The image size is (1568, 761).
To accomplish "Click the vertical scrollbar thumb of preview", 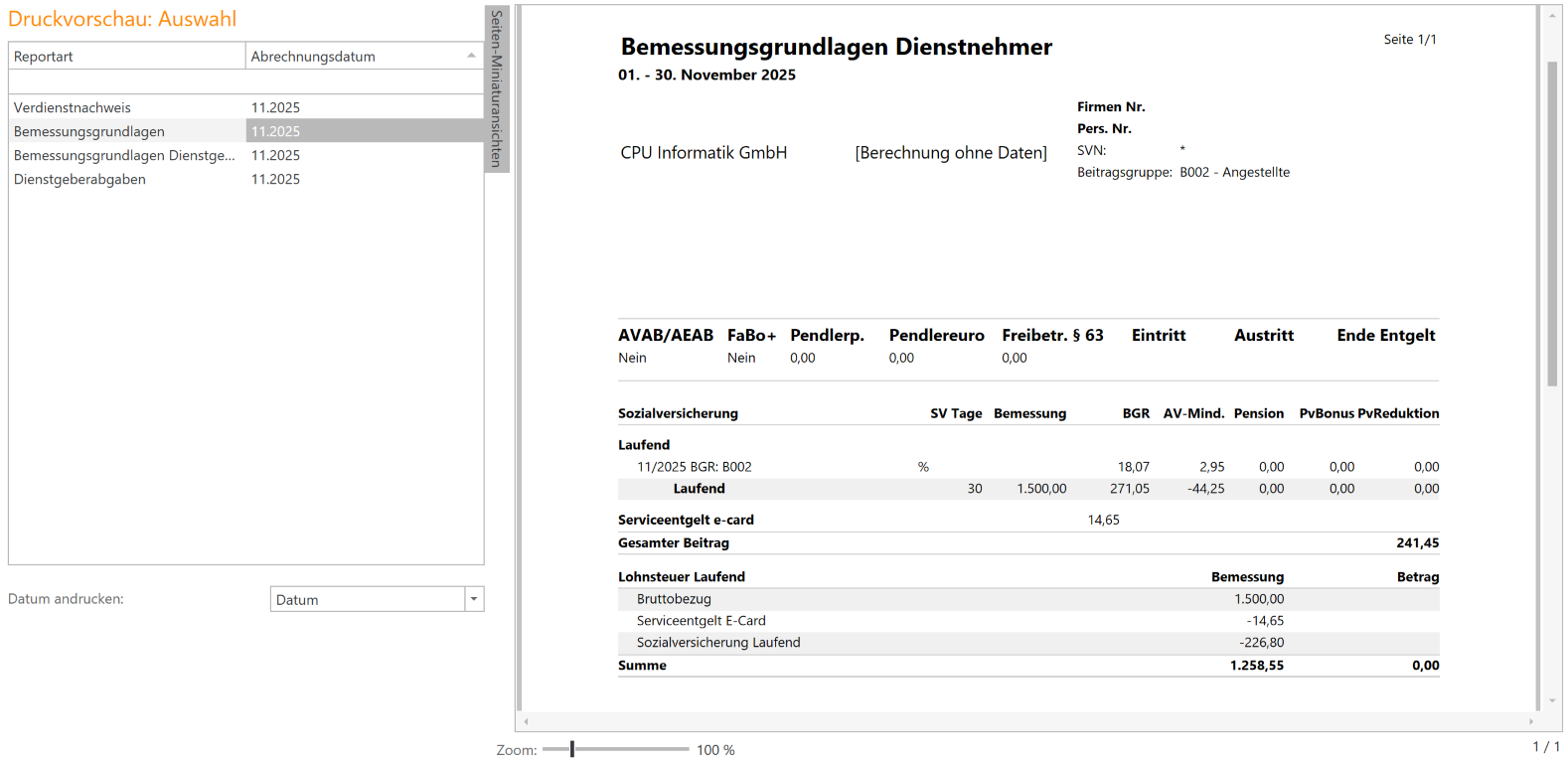I will [1552, 224].
